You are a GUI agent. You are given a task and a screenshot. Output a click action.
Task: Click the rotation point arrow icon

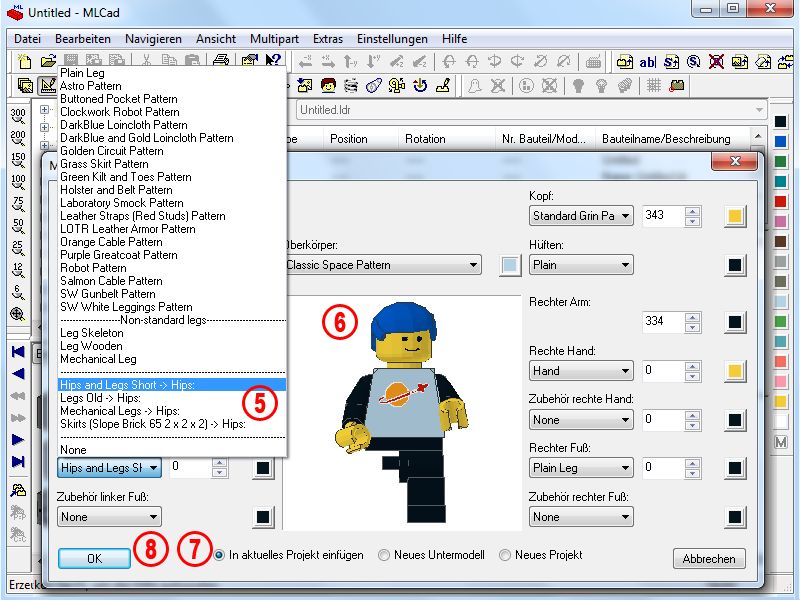420,85
